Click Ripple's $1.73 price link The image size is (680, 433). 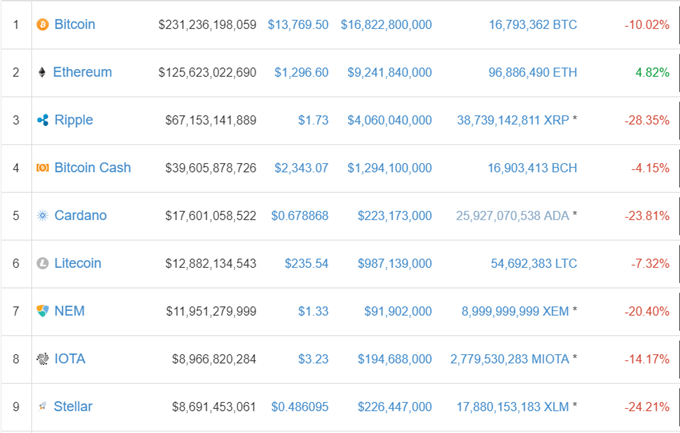pyautogui.click(x=313, y=120)
